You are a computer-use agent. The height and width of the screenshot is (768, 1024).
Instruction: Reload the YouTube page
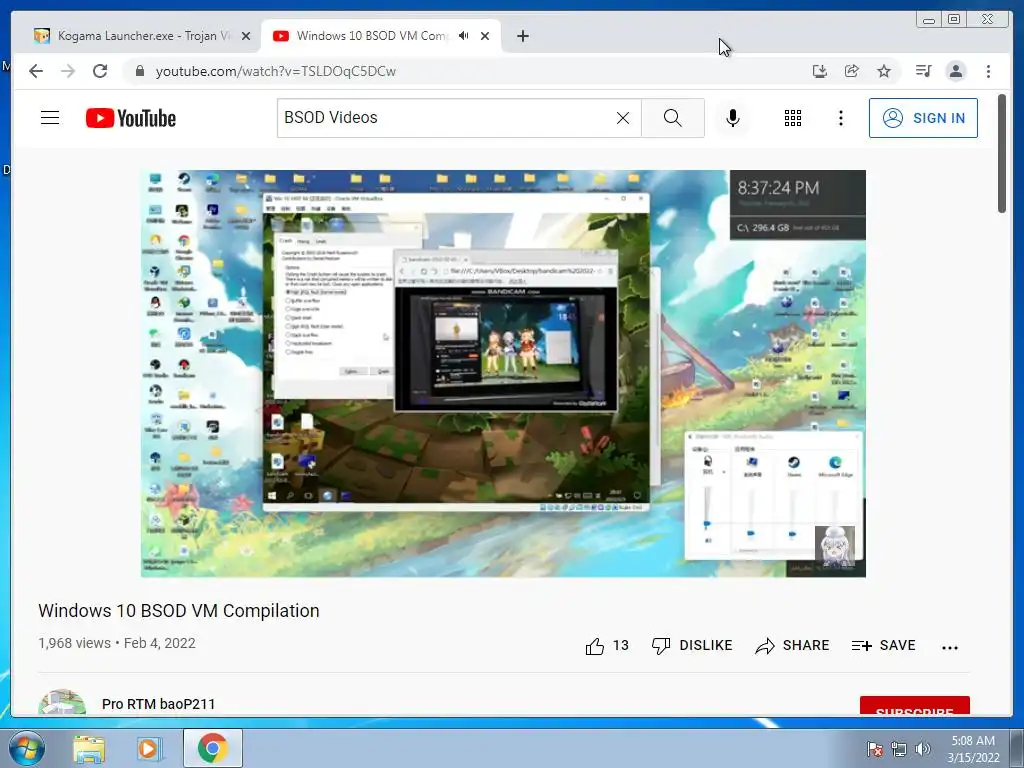coord(100,71)
